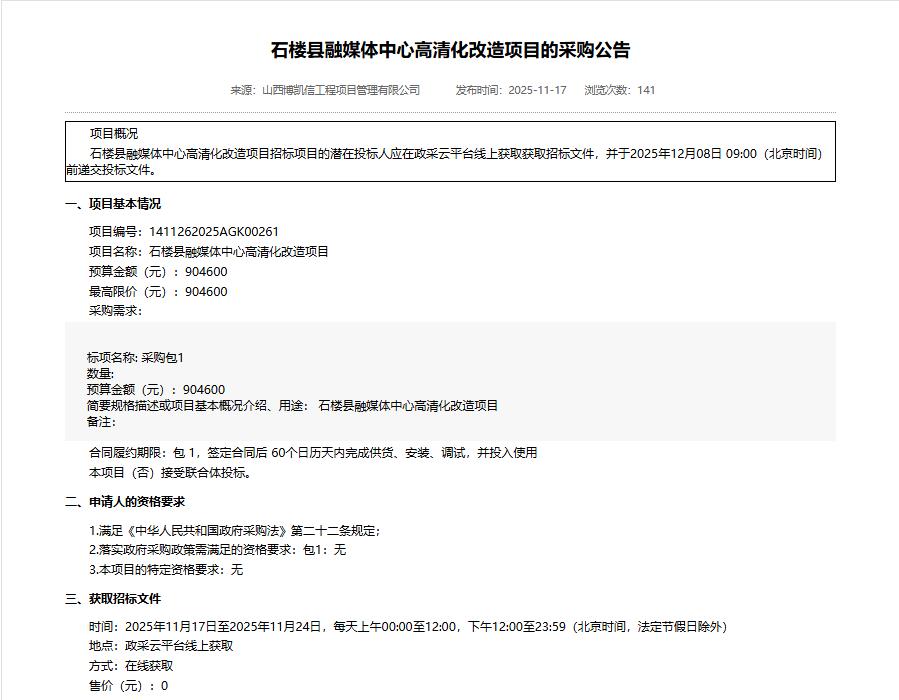Image resolution: width=899 pixels, height=700 pixels.
Task: Click the 项目名称 line
Action: (x=208, y=252)
